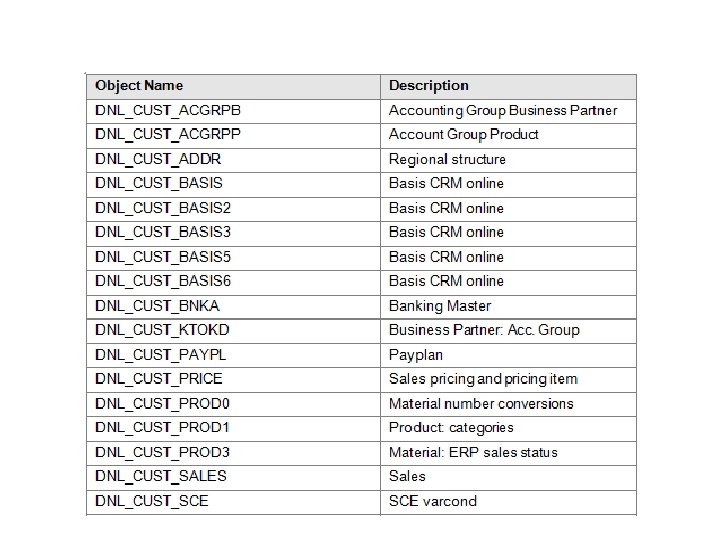The image size is (720, 540).
Task: Select DNL_CUST_PROD1 table entry
Action: click(x=163, y=428)
